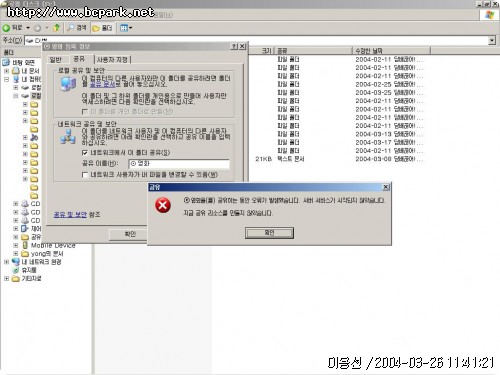Select the row dated 2004-03-13
Screen dimensions: 500x375
(x=339, y=134)
